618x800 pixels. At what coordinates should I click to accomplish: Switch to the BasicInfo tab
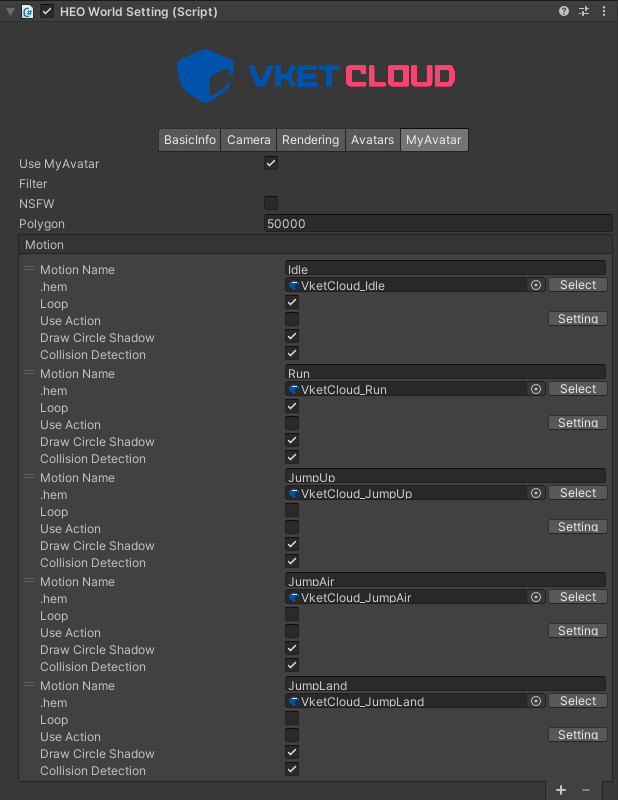(190, 140)
